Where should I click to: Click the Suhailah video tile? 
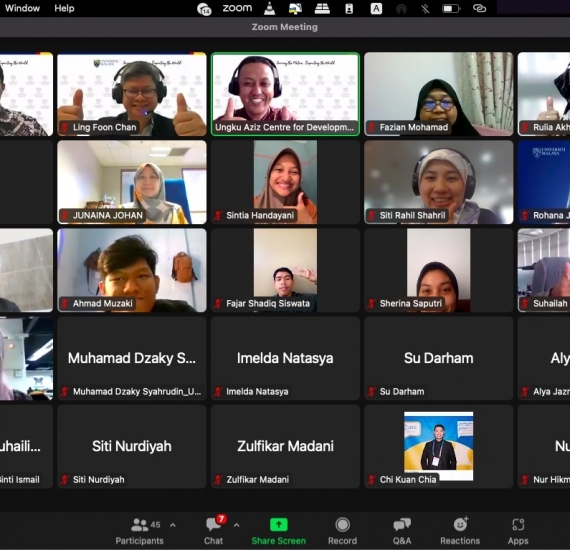tap(544, 270)
